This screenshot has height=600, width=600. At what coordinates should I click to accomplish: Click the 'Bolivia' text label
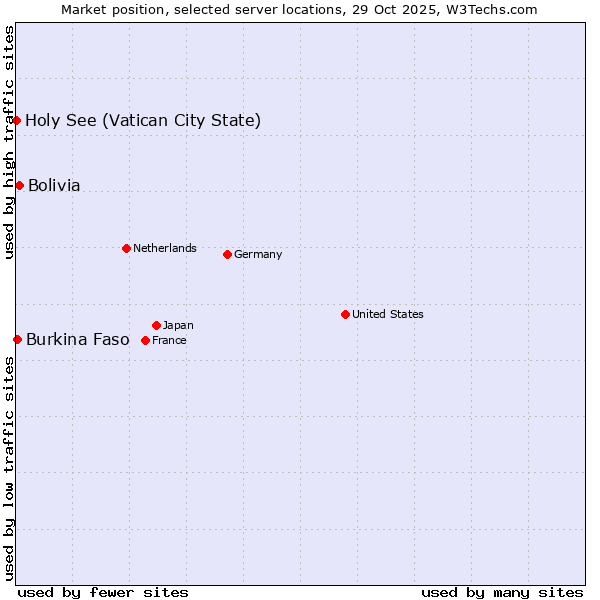(x=54, y=186)
